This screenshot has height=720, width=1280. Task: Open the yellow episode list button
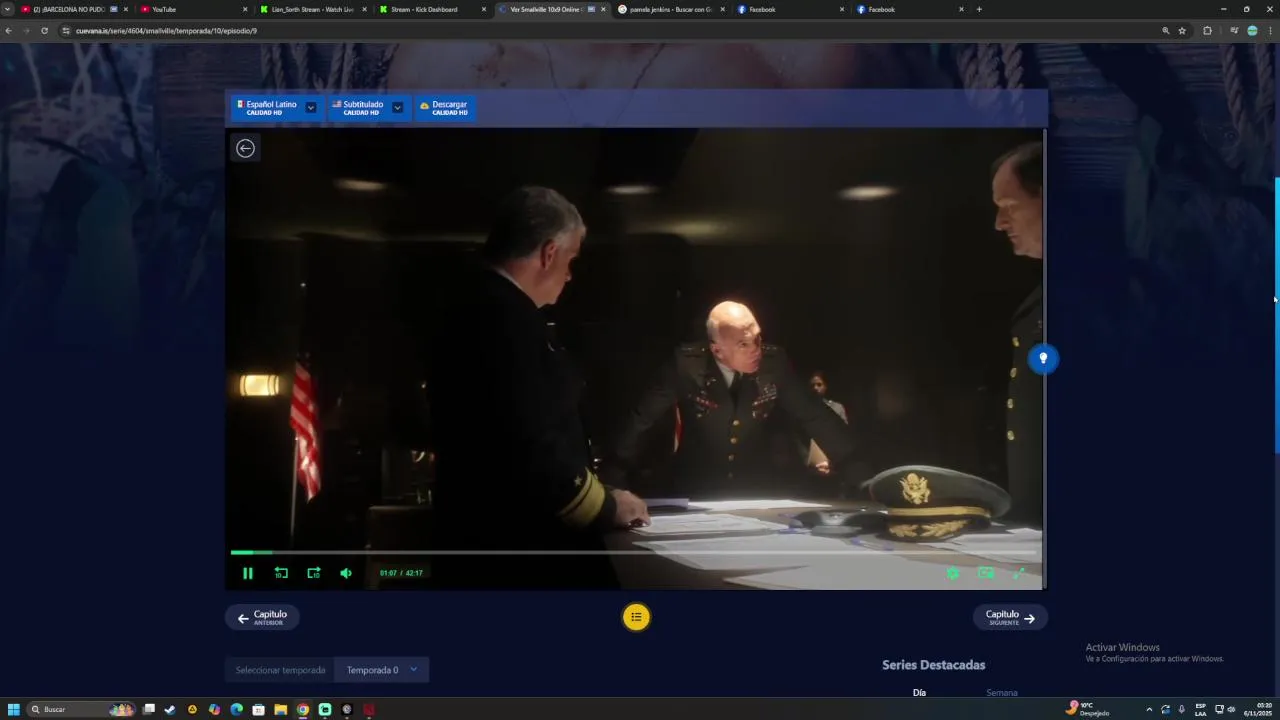(x=636, y=617)
